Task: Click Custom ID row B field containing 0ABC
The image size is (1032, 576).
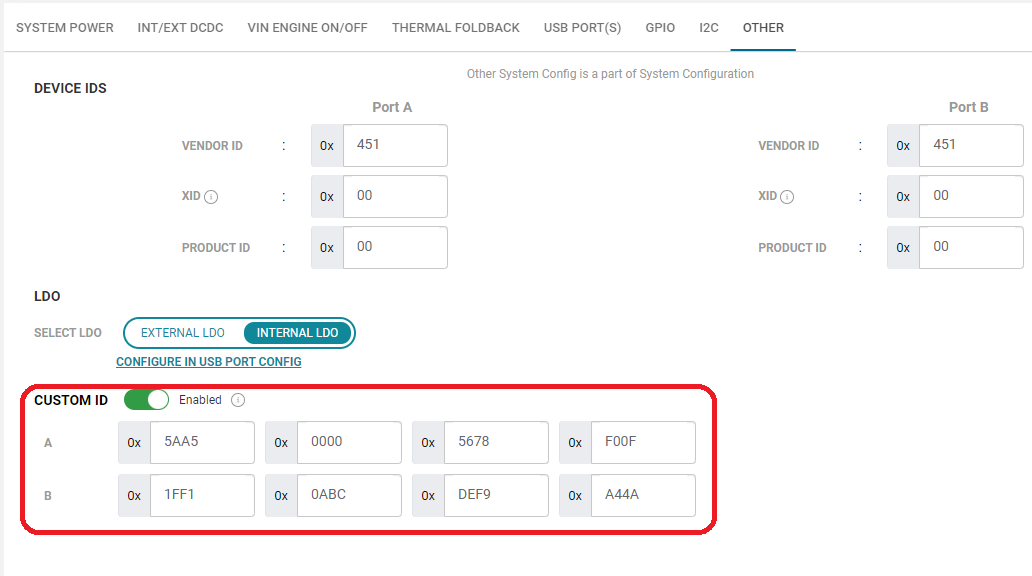Action: point(348,495)
